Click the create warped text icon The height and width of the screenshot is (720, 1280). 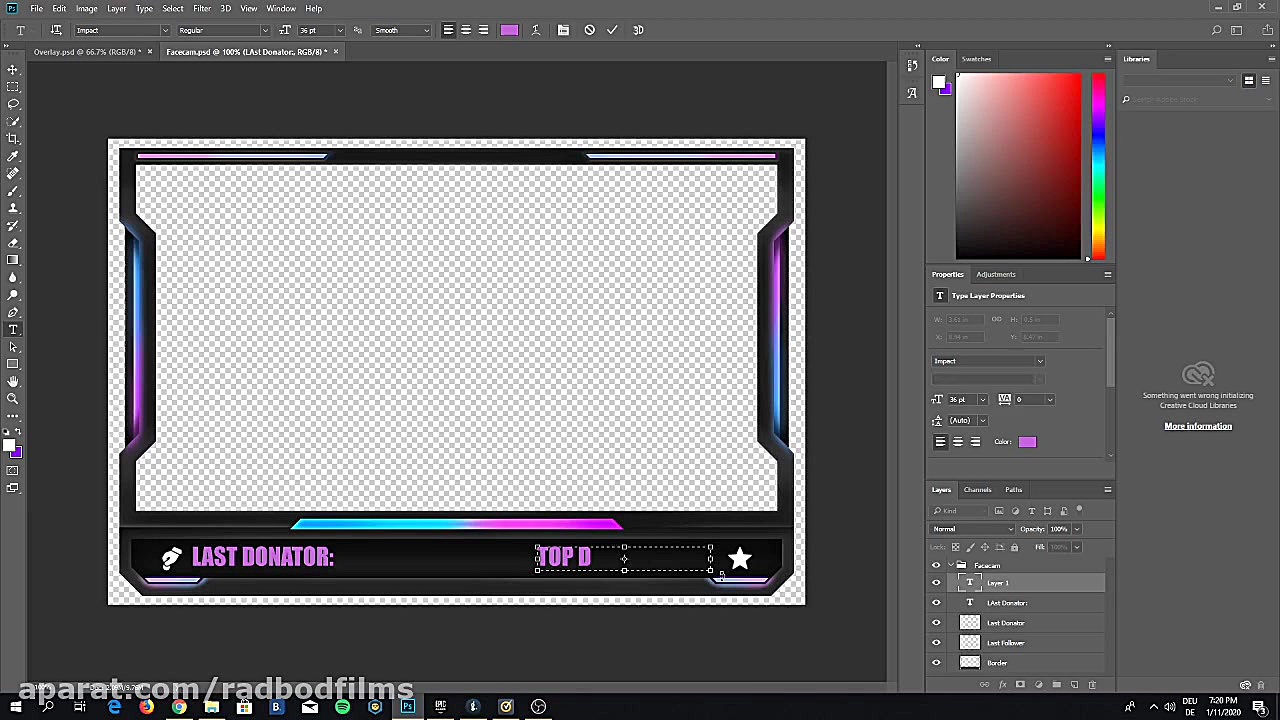pos(536,30)
